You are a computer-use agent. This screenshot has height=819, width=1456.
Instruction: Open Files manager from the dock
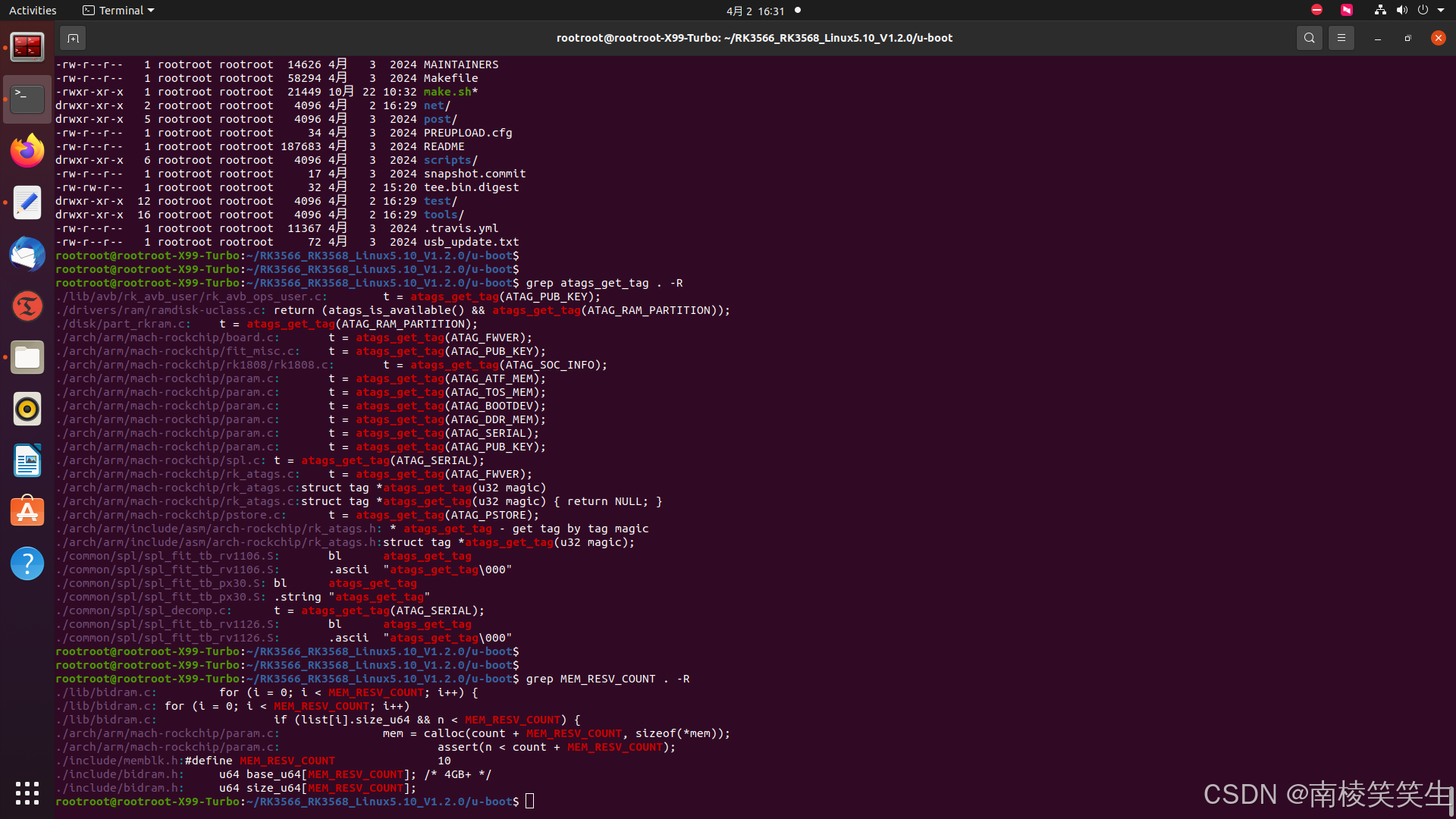tap(27, 357)
